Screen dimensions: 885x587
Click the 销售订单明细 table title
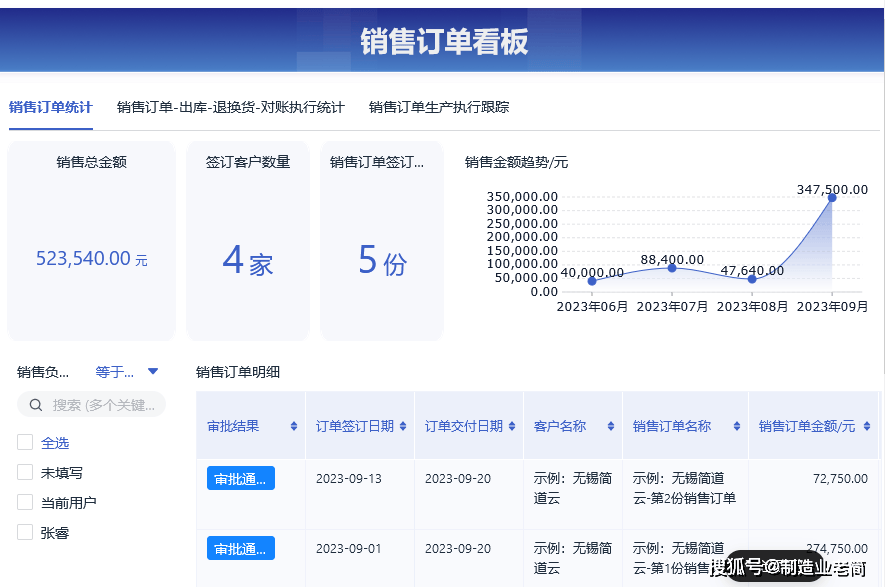pos(238,372)
